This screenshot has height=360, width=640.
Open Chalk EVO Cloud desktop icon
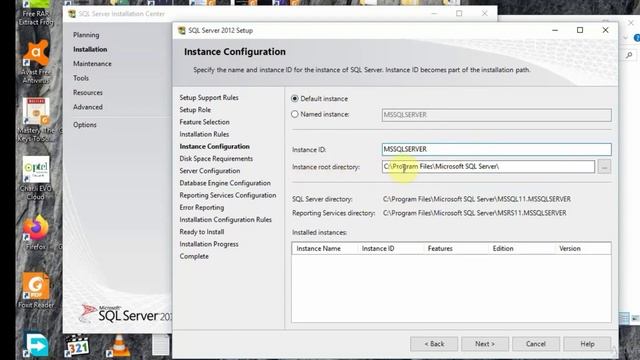point(36,178)
